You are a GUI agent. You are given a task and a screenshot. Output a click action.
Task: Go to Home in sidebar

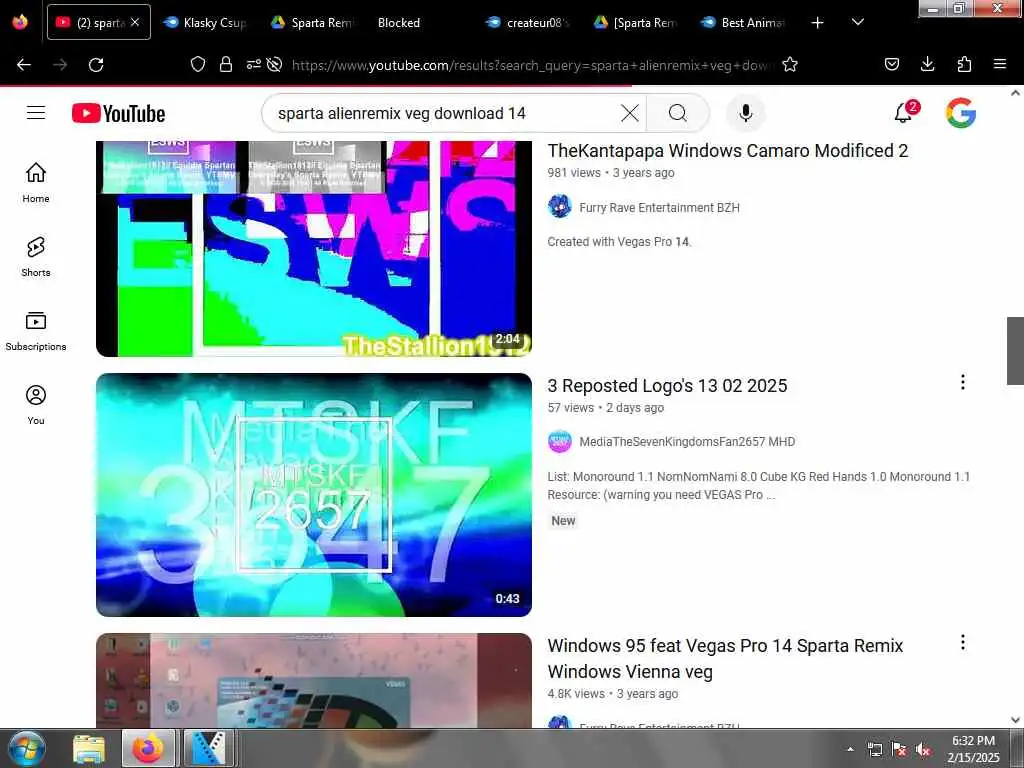[x=36, y=182]
